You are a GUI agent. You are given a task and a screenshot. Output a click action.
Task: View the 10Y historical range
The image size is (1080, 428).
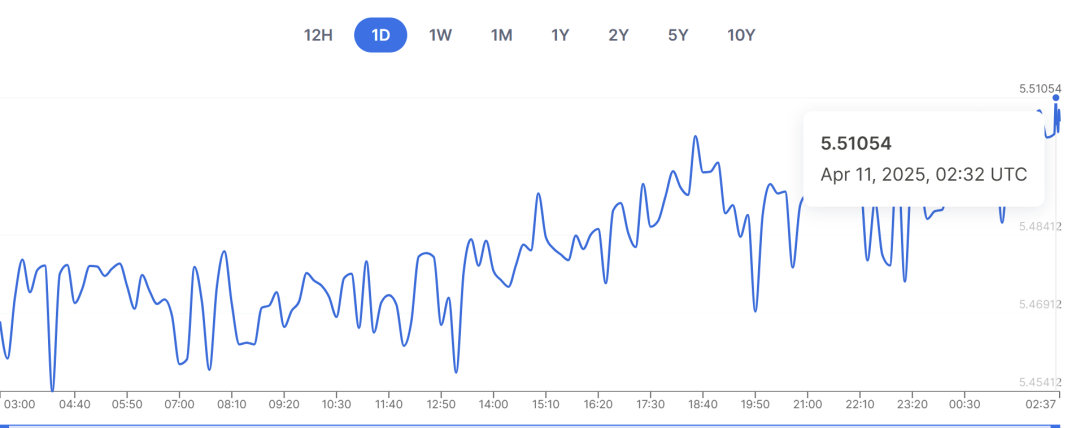[x=741, y=35]
